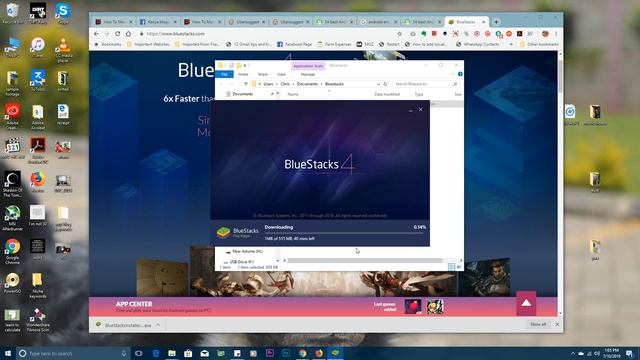Screen dimensions: 640x360
Task: Click the Show all downloads button
Action: tap(538, 324)
